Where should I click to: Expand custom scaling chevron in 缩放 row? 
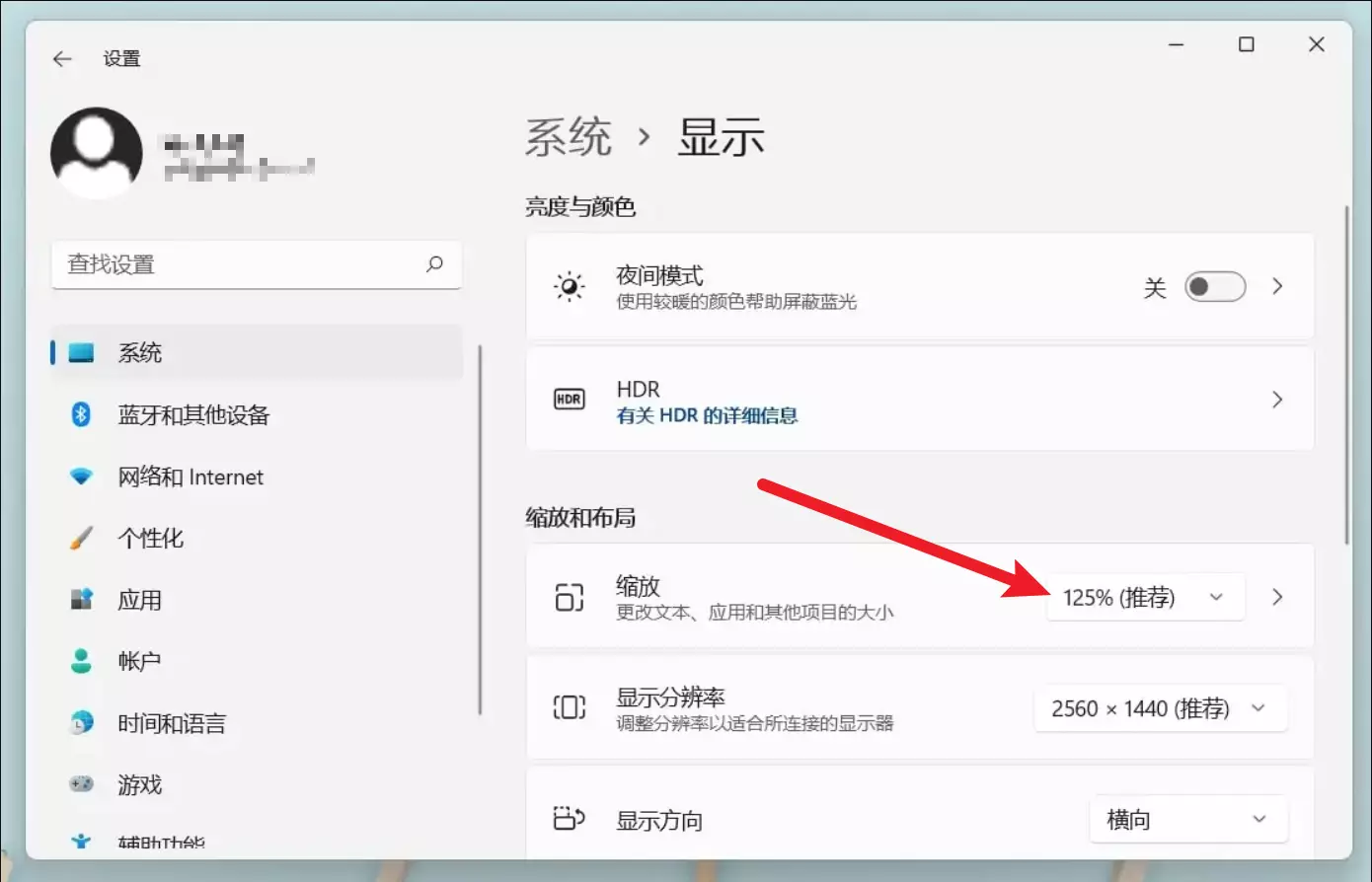(x=1277, y=597)
